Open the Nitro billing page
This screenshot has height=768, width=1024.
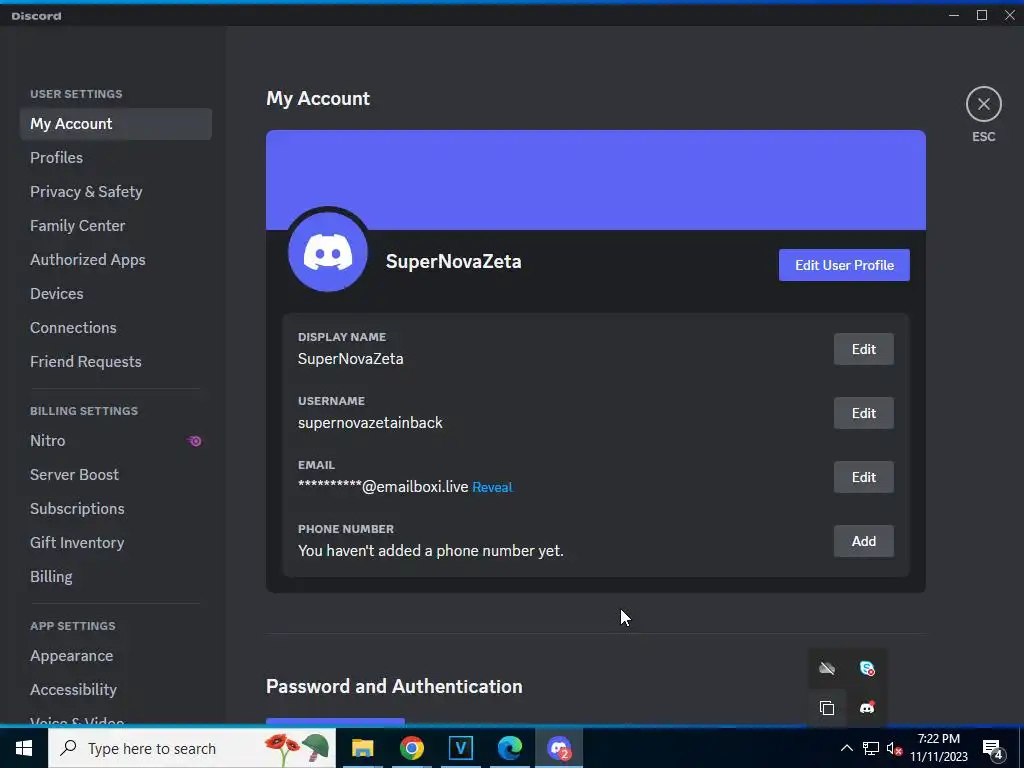(x=116, y=441)
